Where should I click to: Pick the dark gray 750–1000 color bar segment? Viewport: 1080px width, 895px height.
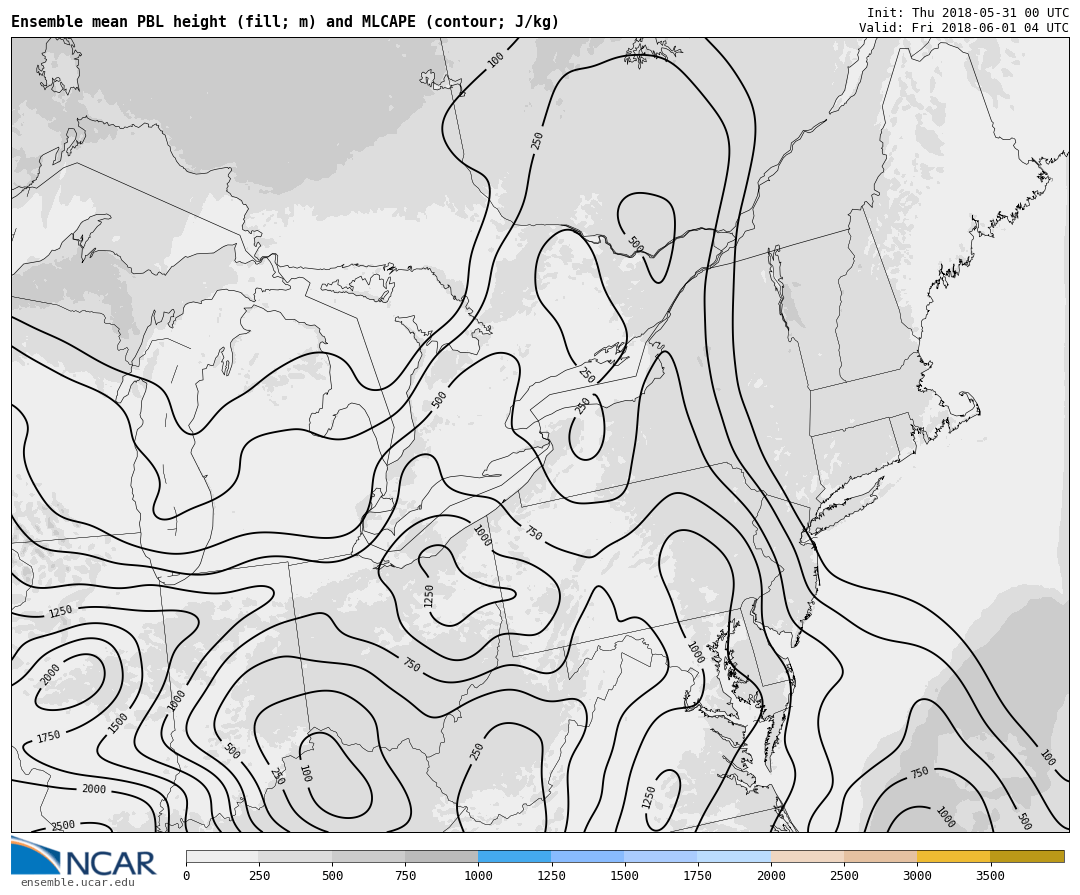(442, 856)
